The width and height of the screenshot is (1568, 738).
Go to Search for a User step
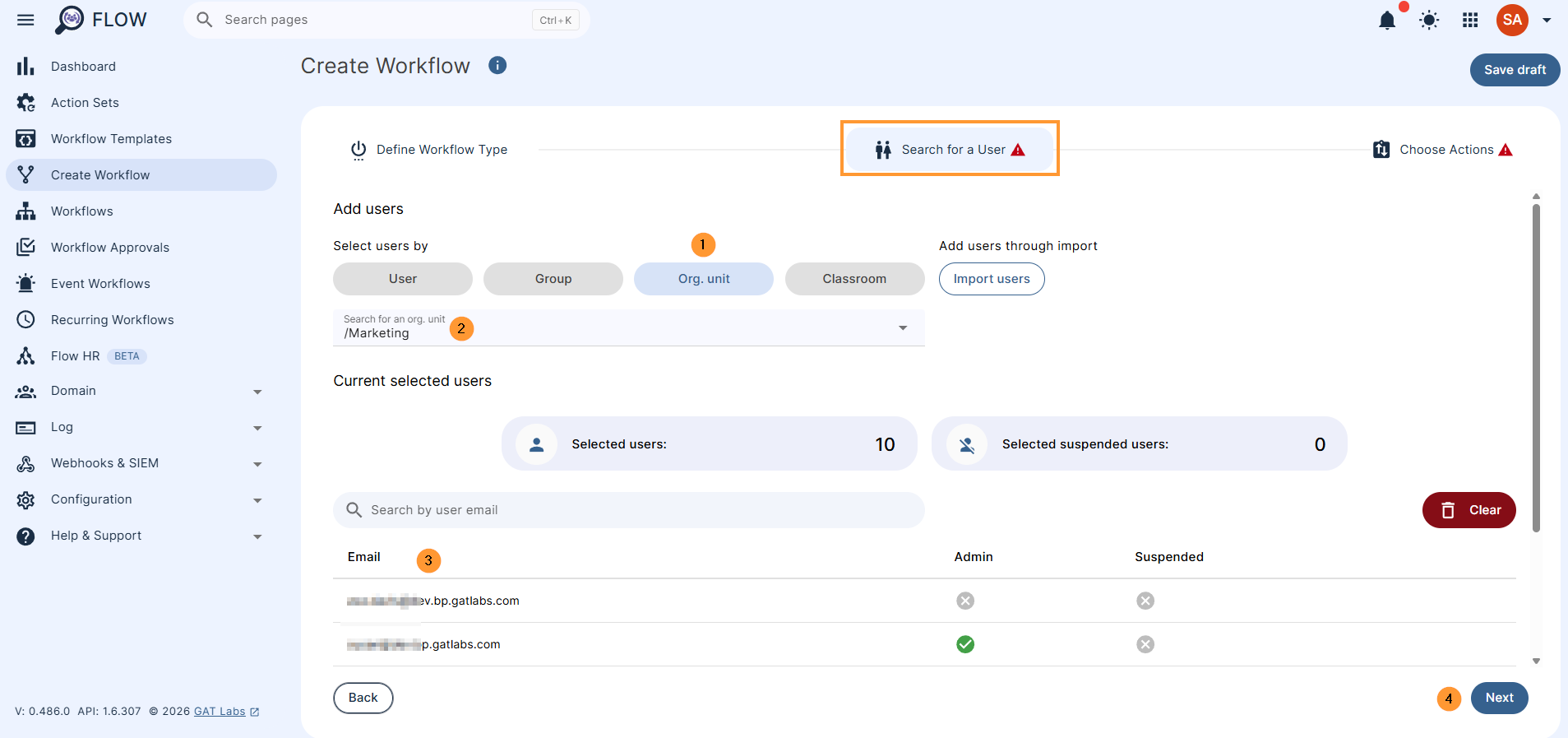[x=950, y=149]
